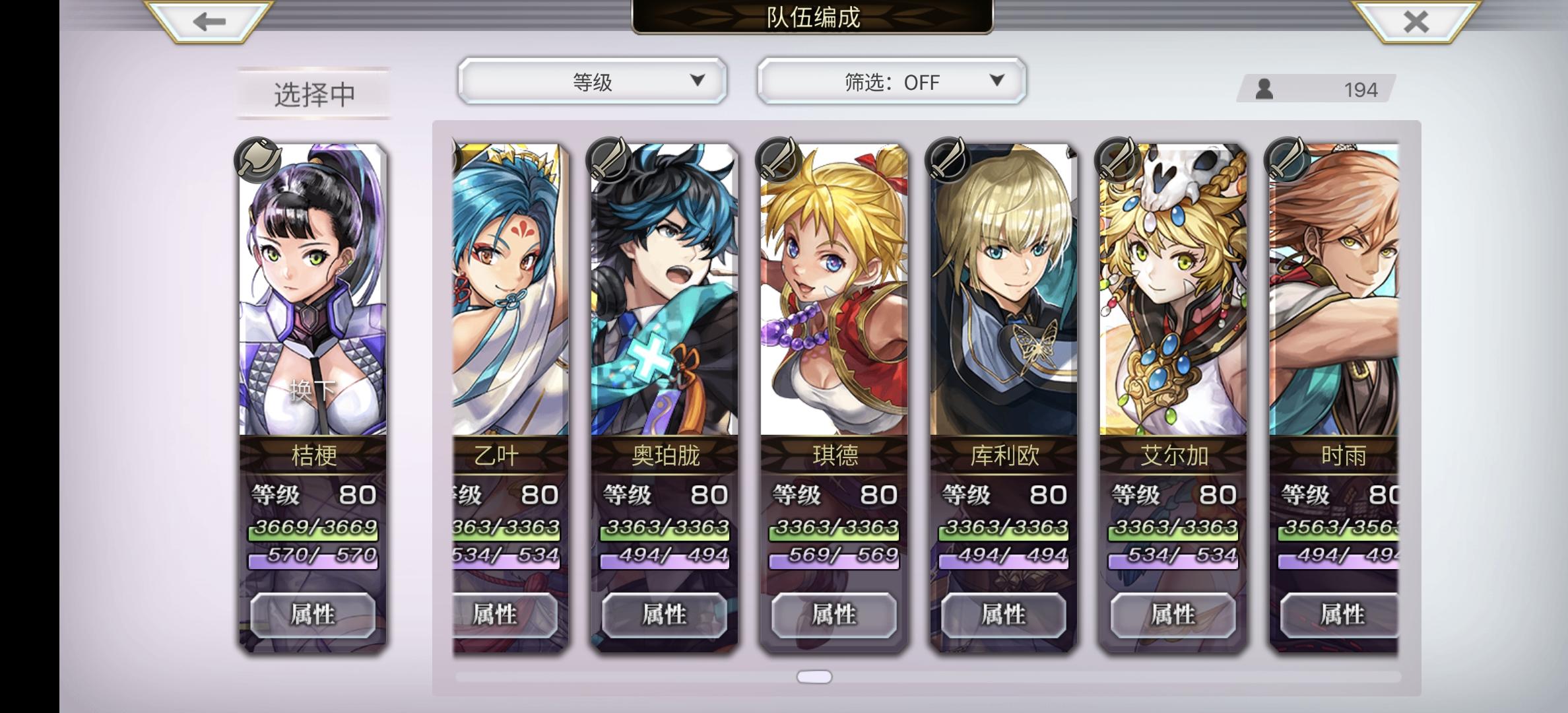Tap sword weapon icon on 库利欧 card
Screen dimensions: 1568x713
click(x=948, y=159)
